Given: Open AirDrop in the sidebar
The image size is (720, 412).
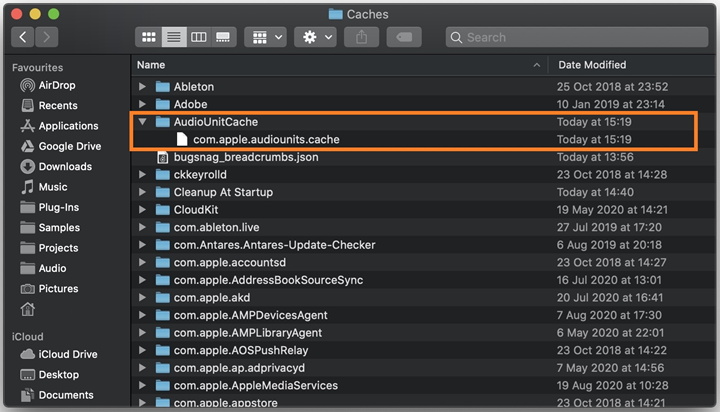Looking at the screenshot, I should click(48, 85).
